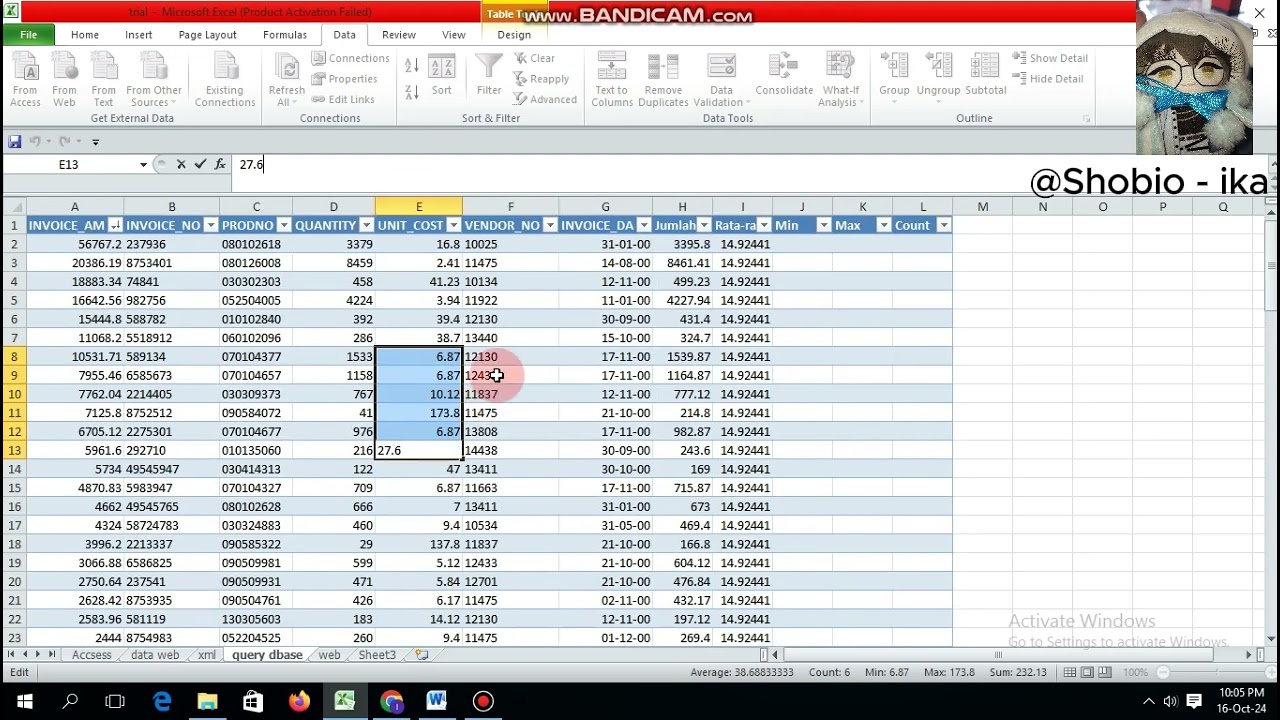Open Microsoft Edge from taskbar
1280x720 pixels.
pos(162,701)
